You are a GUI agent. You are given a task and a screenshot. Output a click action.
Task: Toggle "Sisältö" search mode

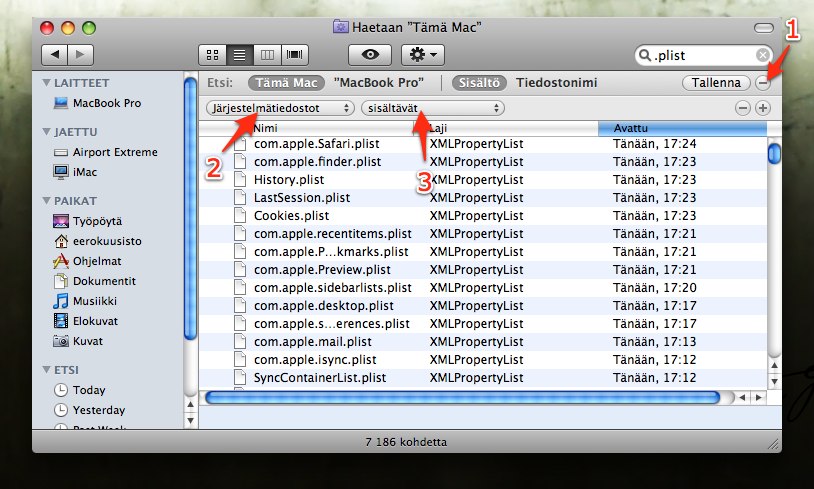click(x=481, y=83)
